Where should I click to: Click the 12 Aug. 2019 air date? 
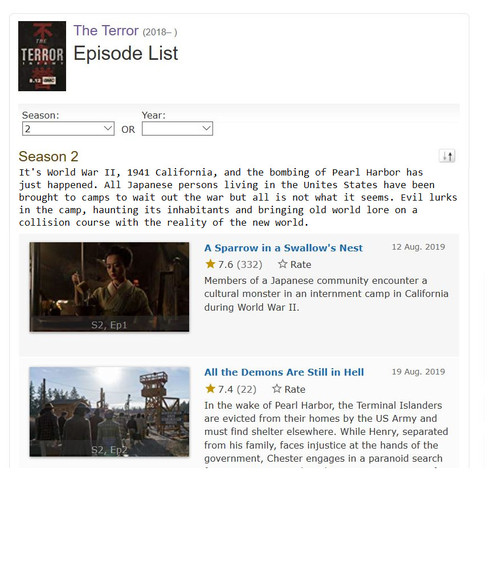pos(418,247)
